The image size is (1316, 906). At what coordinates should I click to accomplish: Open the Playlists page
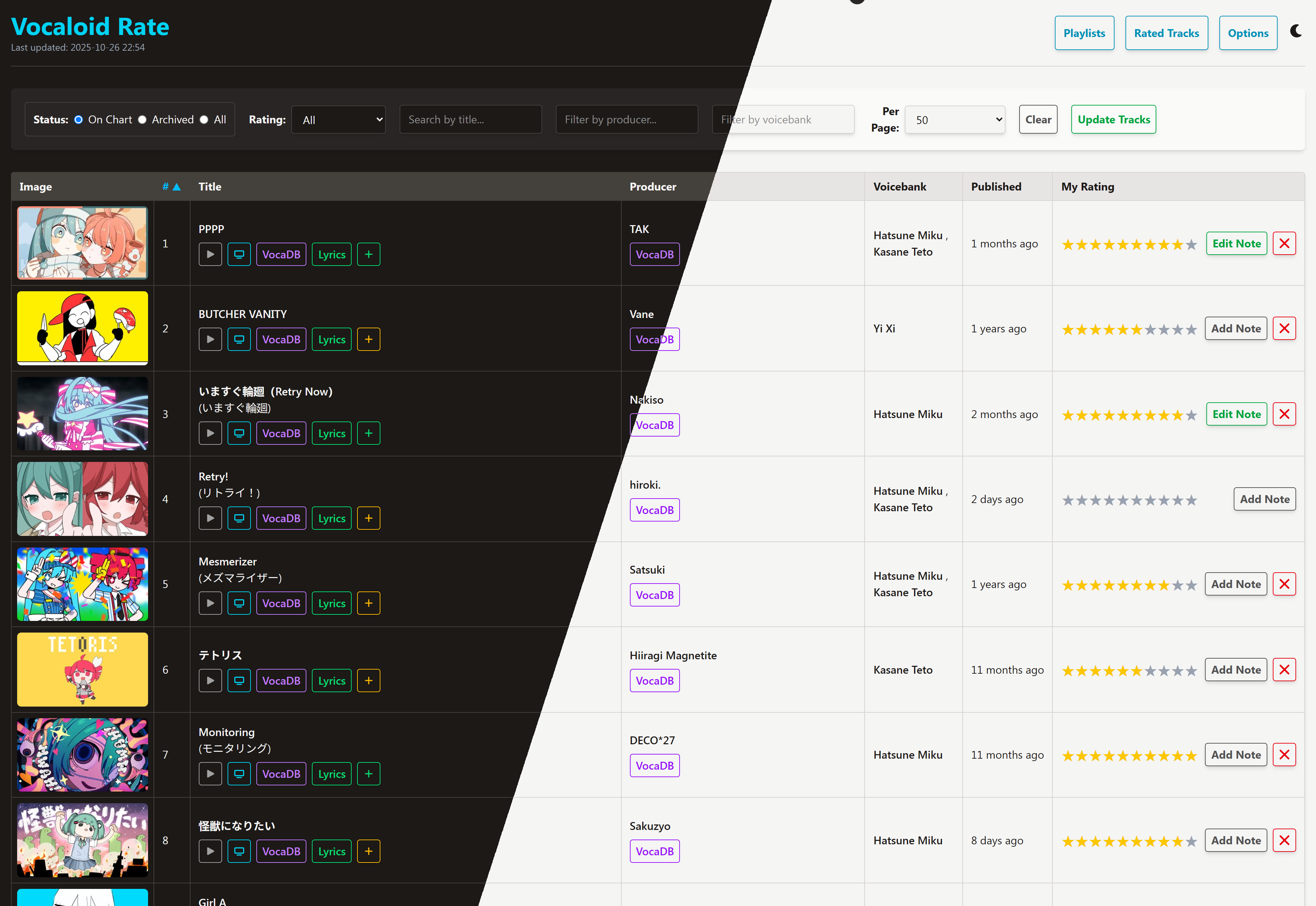1084,33
